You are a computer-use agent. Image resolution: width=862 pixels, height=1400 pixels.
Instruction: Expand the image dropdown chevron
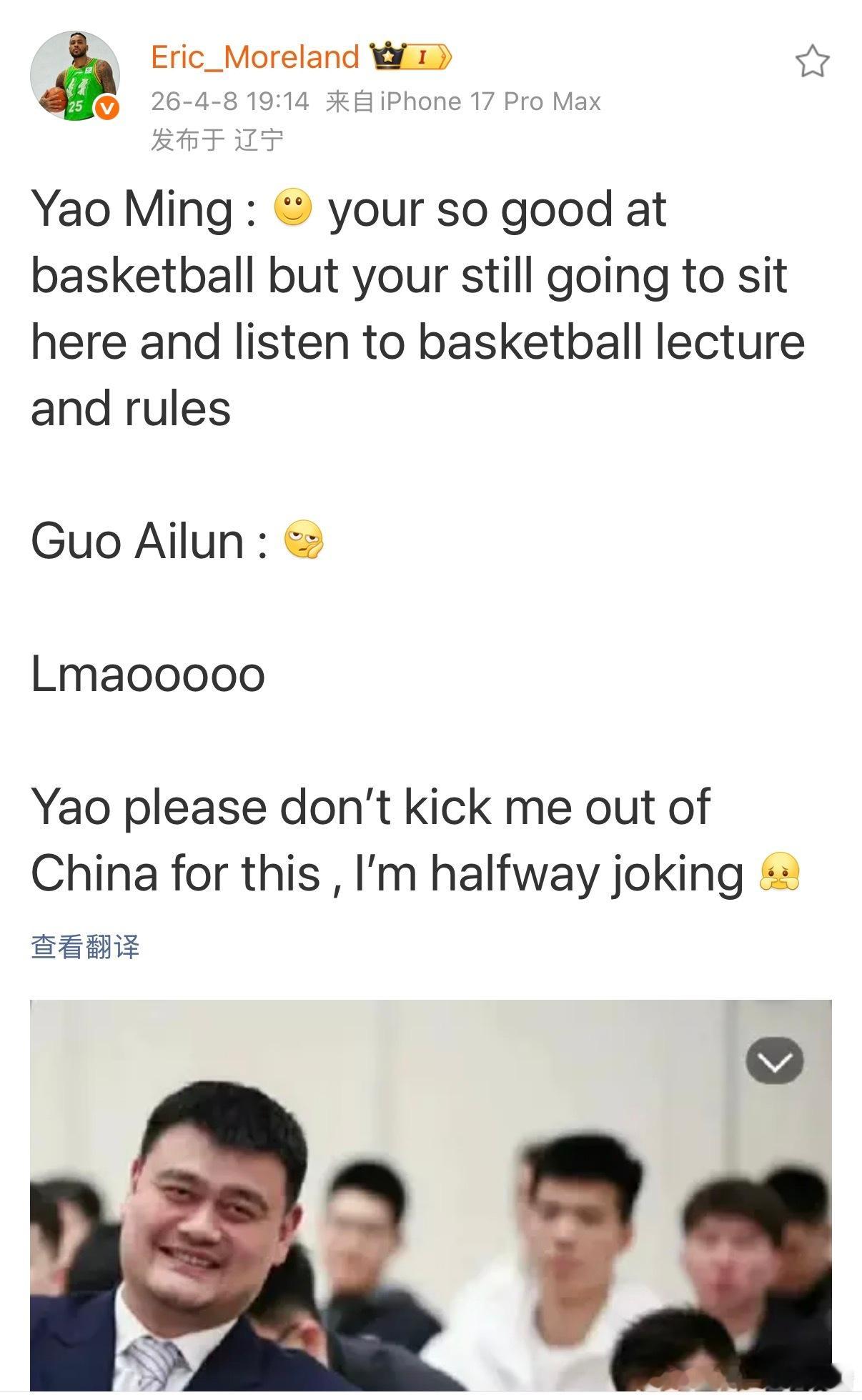[x=775, y=1061]
